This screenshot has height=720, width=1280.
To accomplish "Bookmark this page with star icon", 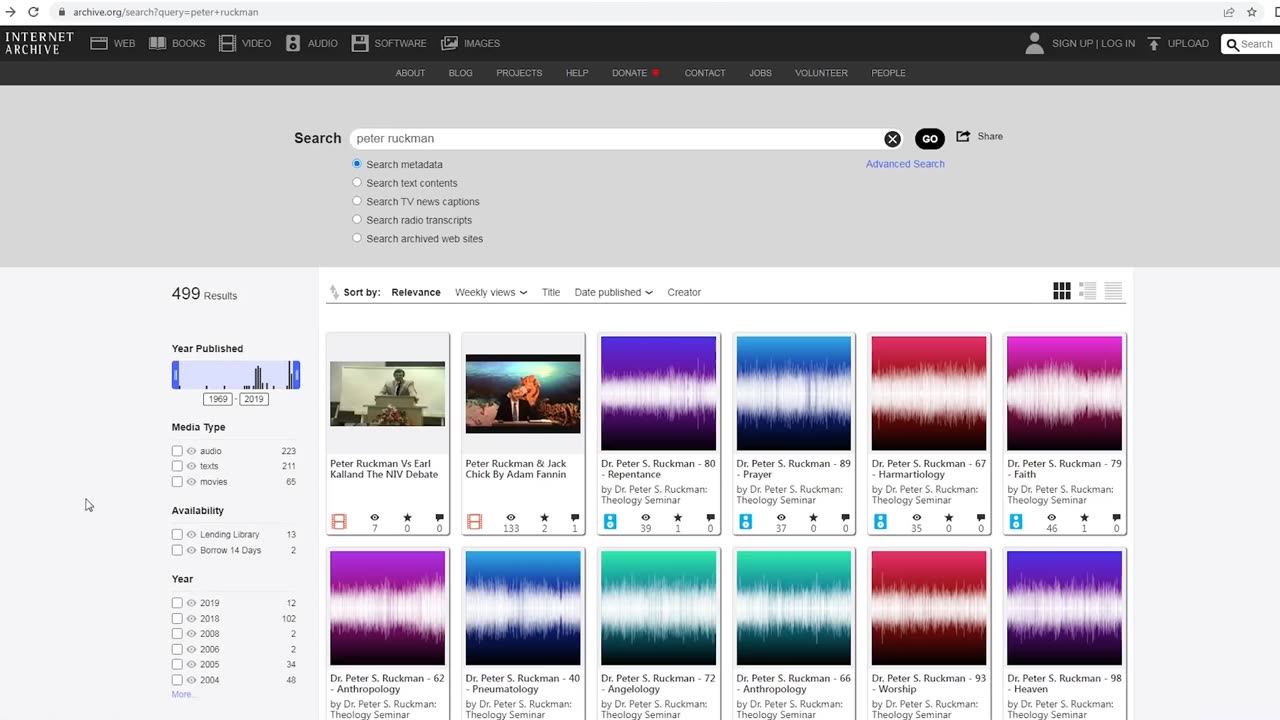I will [x=1252, y=12].
